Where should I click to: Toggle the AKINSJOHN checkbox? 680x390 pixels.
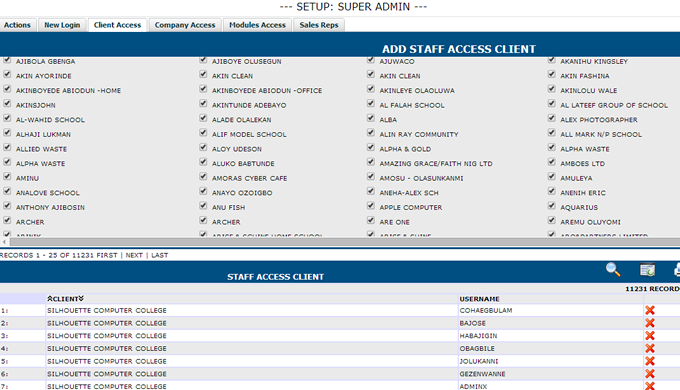(x=7, y=103)
